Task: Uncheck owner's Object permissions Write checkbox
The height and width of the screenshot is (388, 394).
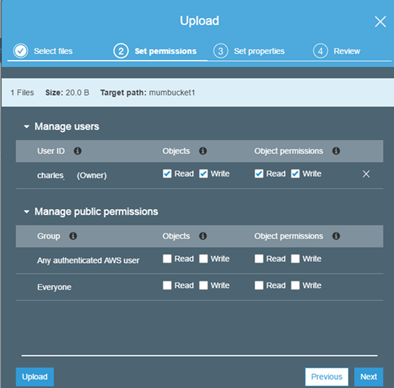Action: coord(295,174)
